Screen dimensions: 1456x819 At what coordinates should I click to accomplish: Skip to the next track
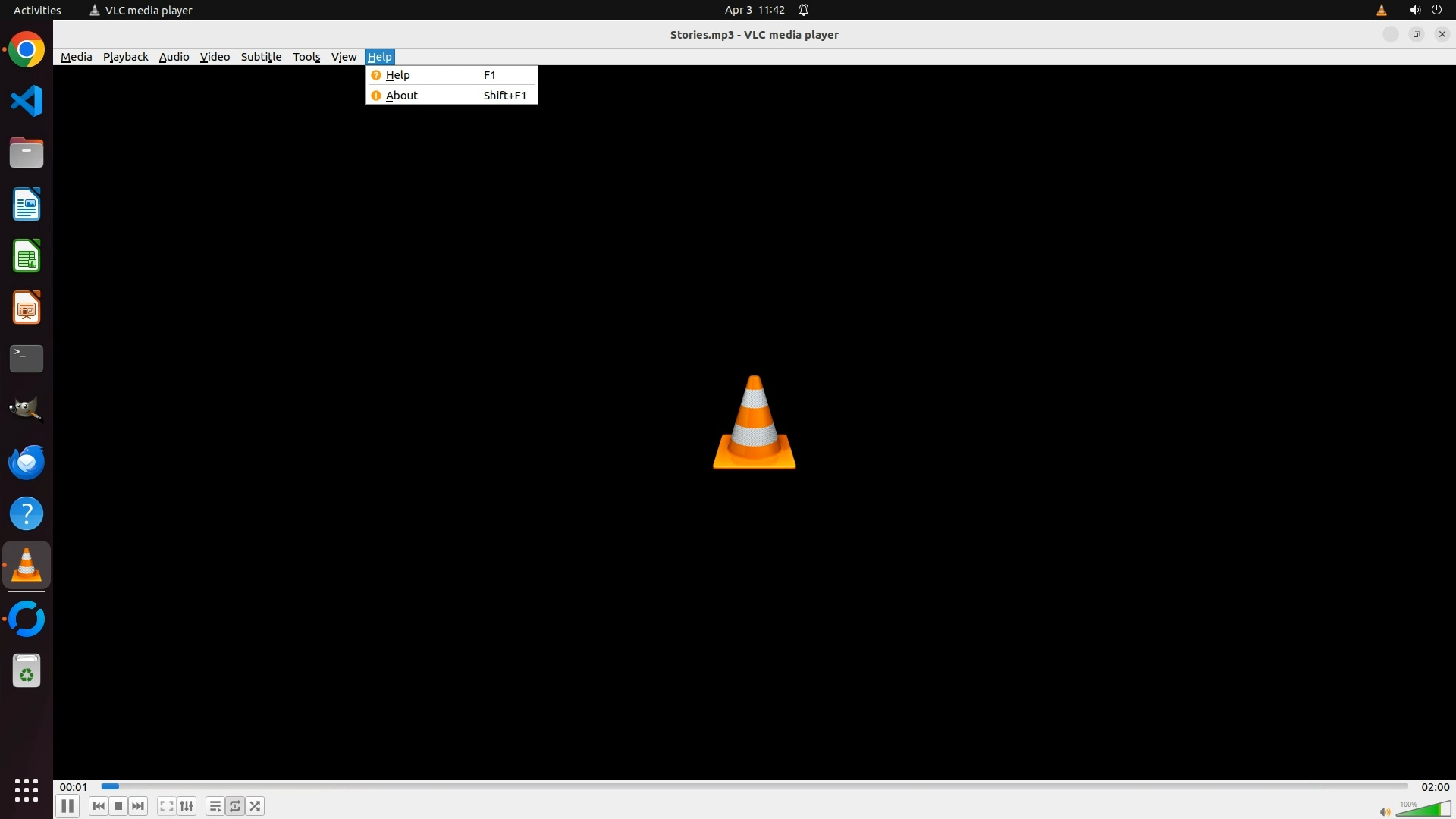point(138,806)
